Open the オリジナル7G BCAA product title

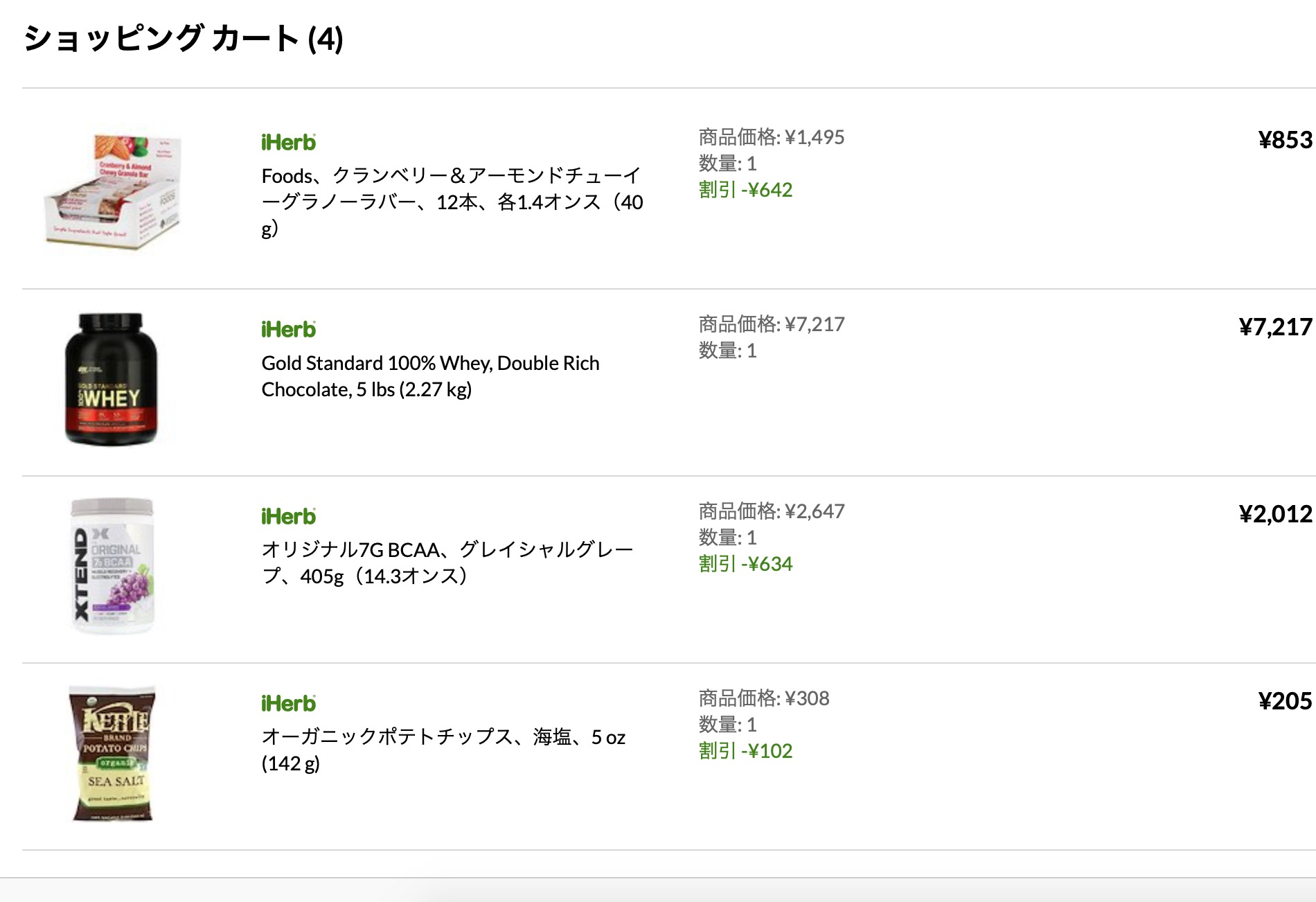(447, 563)
